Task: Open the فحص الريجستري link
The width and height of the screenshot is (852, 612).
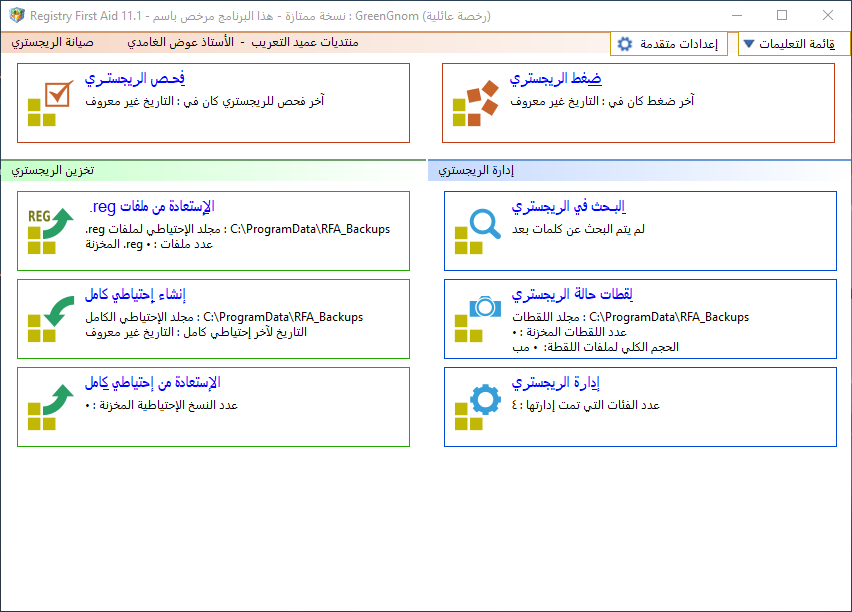Action: pyautogui.click(x=135, y=79)
